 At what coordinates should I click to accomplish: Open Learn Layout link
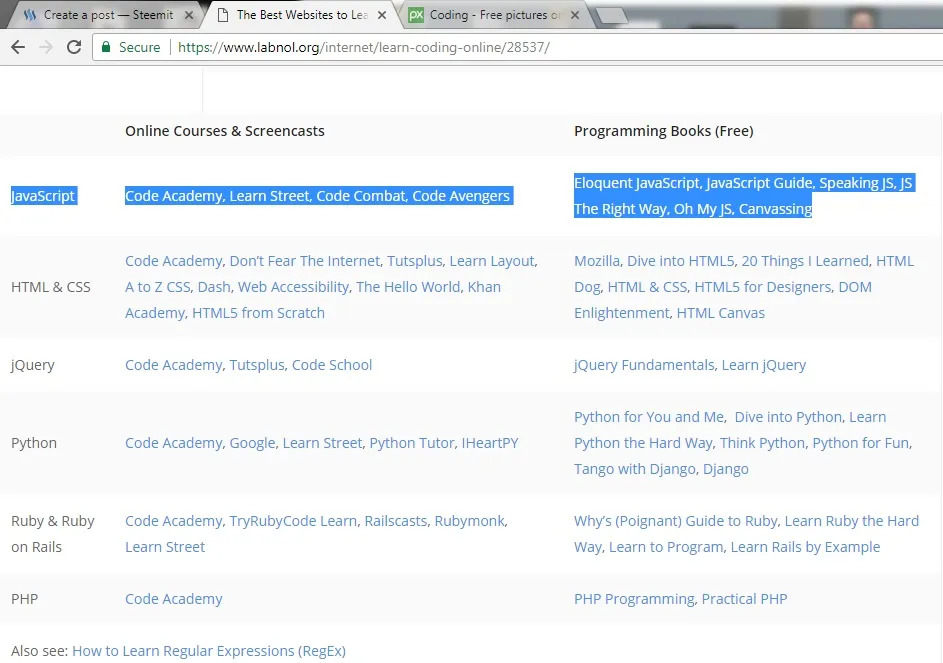[493, 261]
